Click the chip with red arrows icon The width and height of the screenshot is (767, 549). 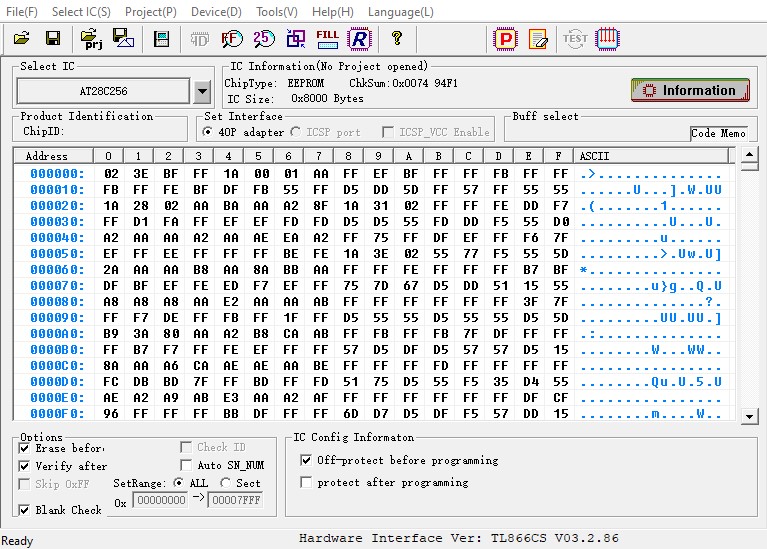coord(608,39)
